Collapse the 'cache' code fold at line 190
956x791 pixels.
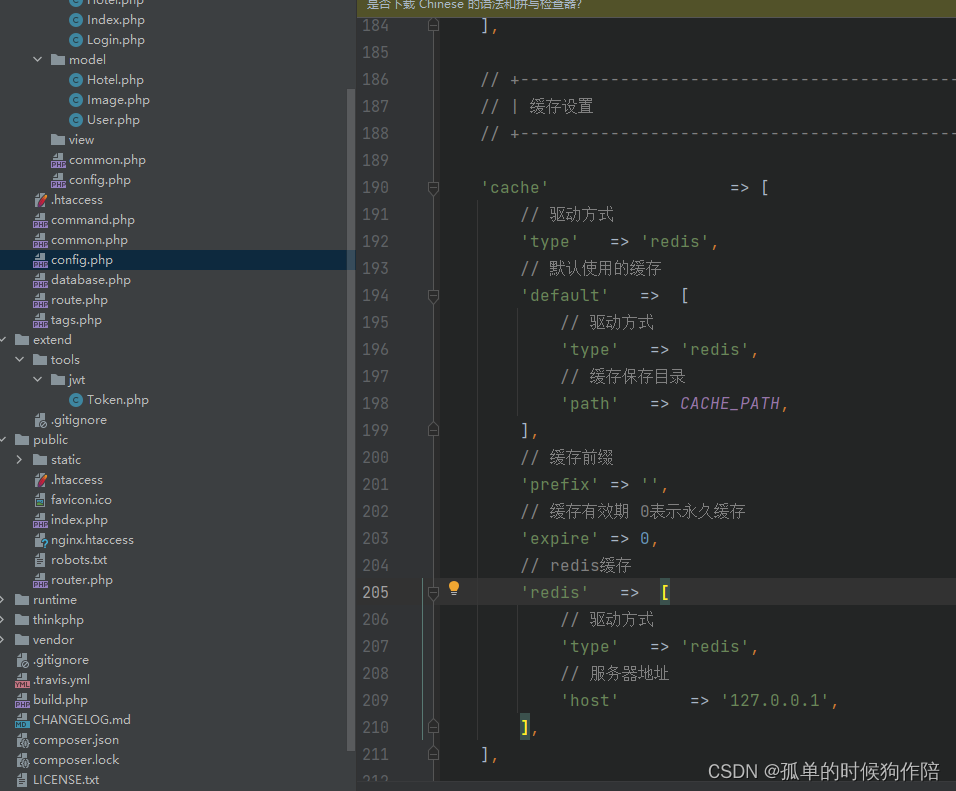(x=432, y=186)
